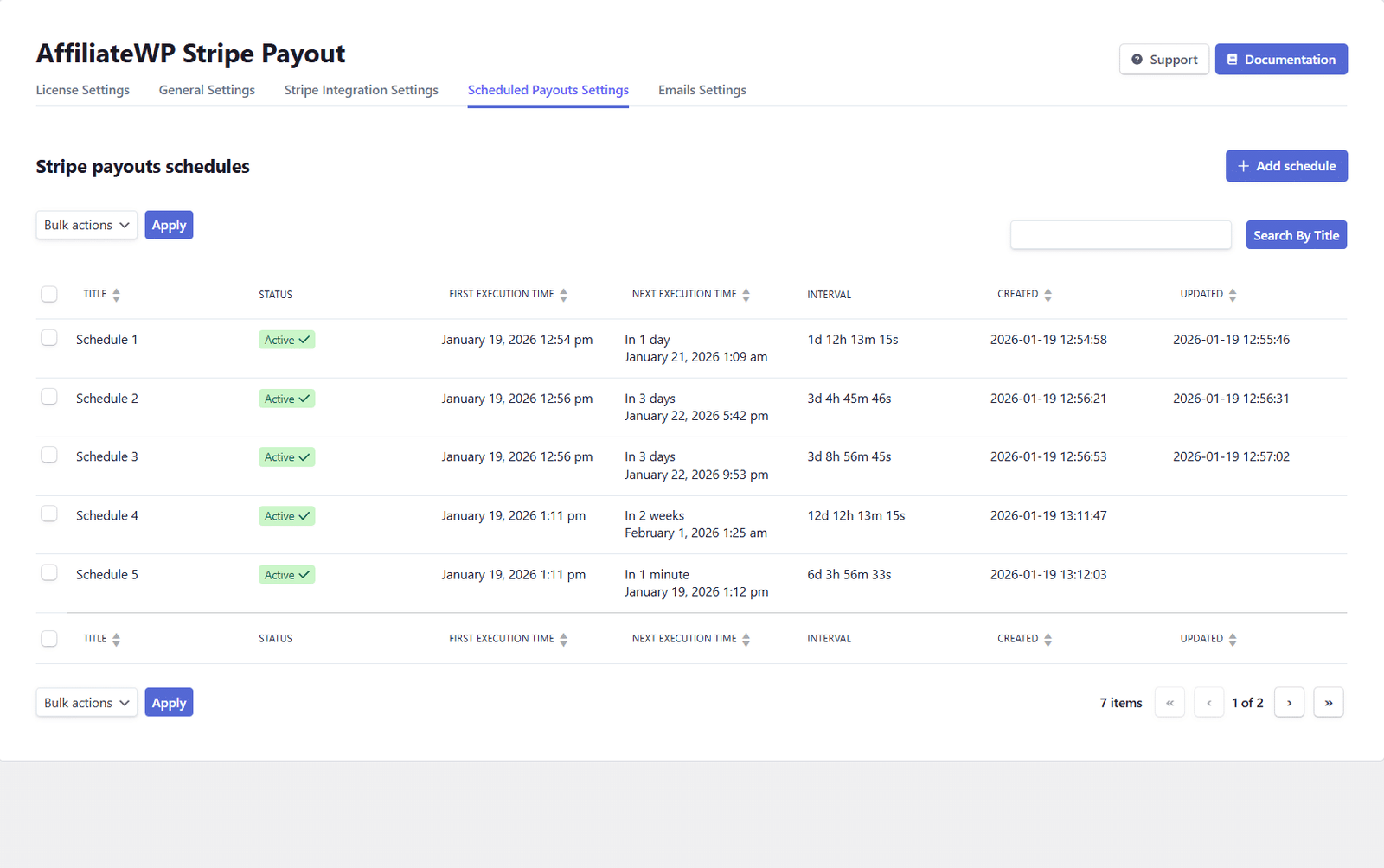1384x868 pixels.
Task: Click the top Apply button
Action: click(169, 225)
